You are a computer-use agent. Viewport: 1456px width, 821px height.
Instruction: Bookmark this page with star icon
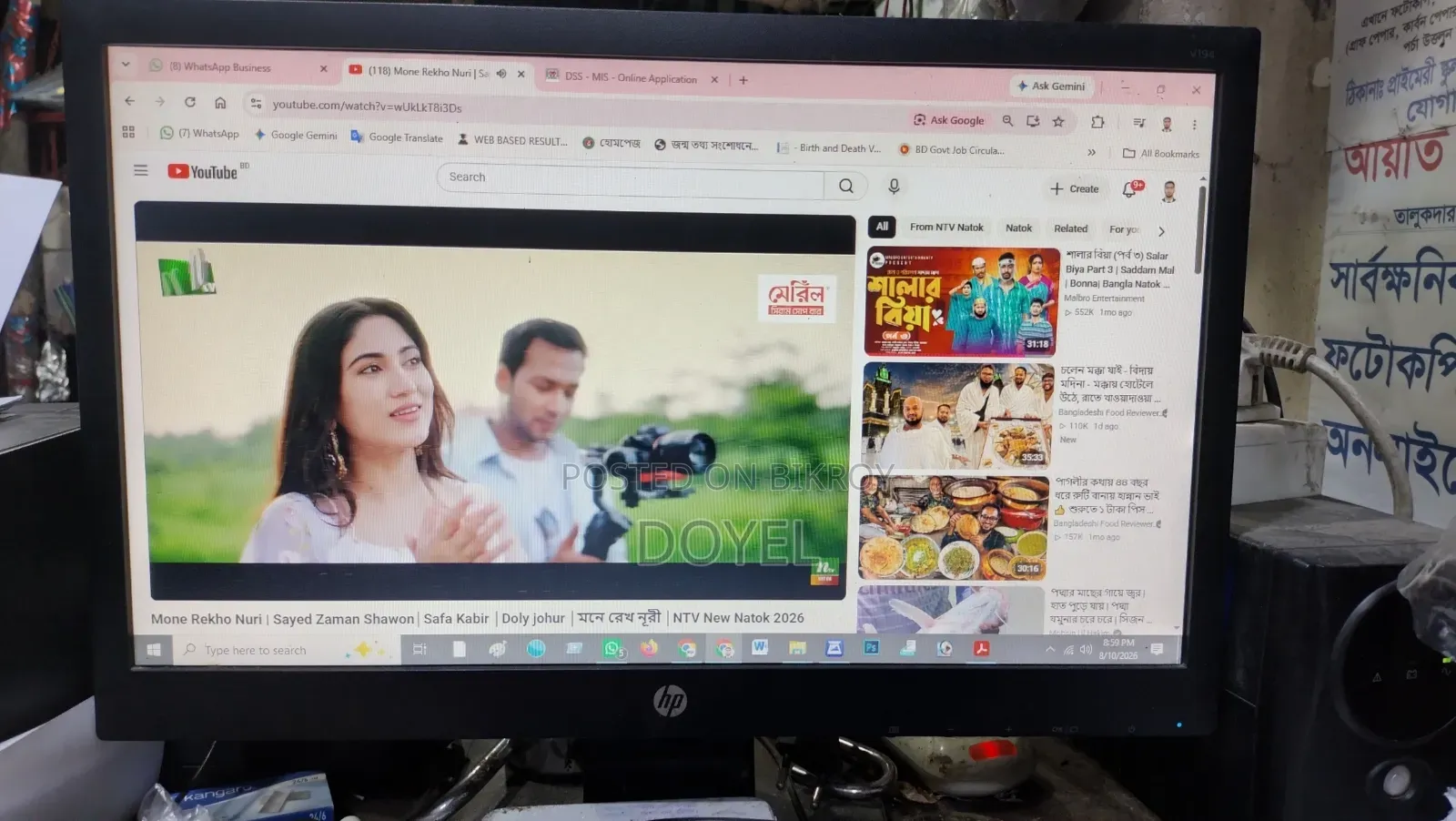tap(1058, 121)
